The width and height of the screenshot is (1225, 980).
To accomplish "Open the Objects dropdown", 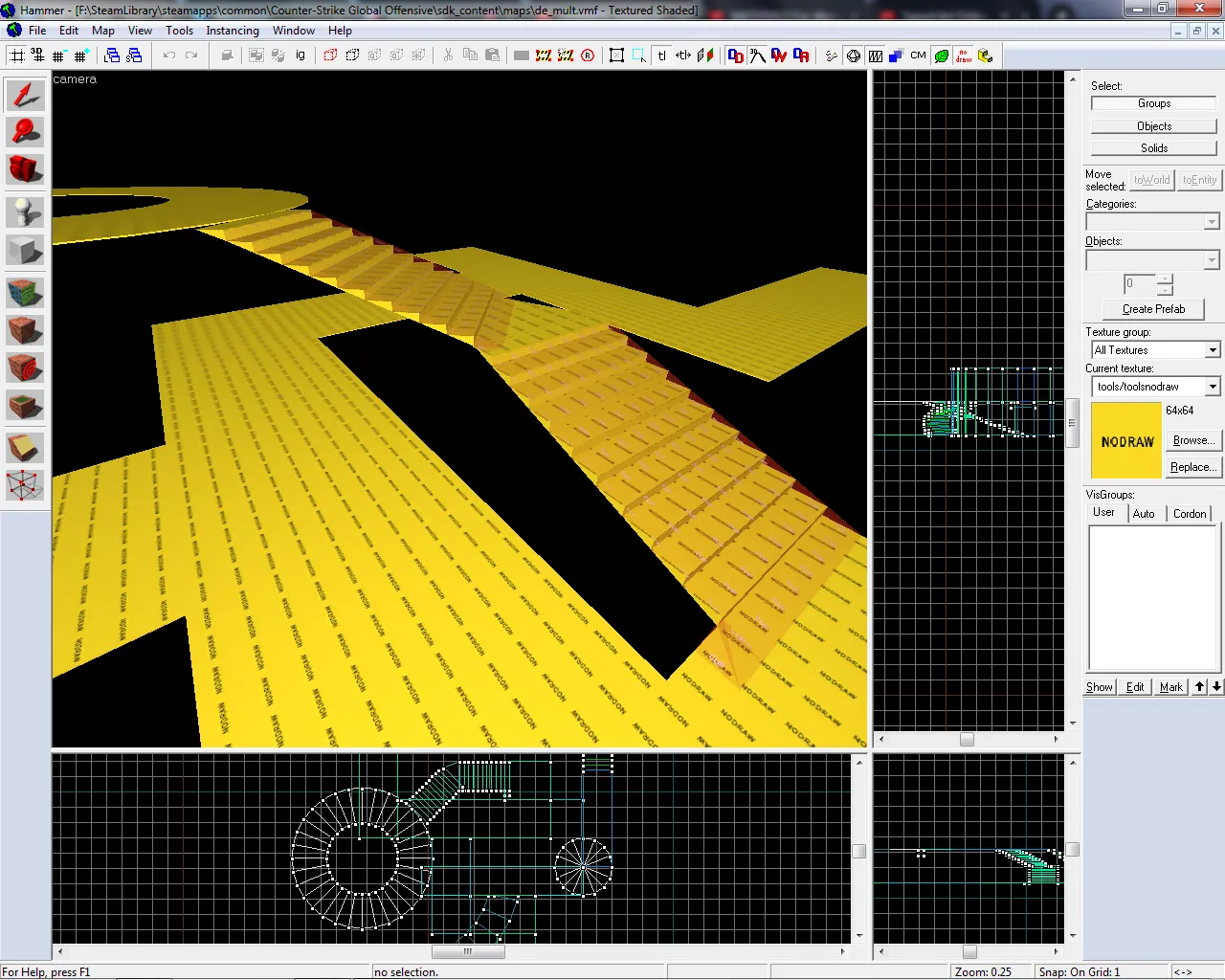I will [x=1153, y=260].
